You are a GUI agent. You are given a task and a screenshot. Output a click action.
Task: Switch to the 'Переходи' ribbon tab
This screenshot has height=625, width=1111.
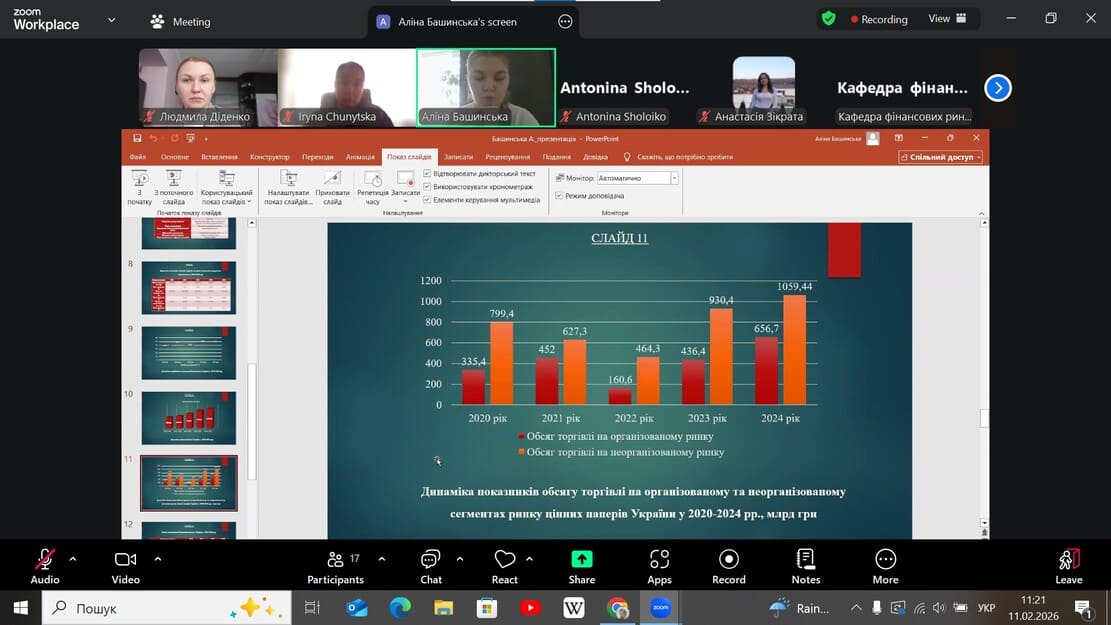click(317, 157)
